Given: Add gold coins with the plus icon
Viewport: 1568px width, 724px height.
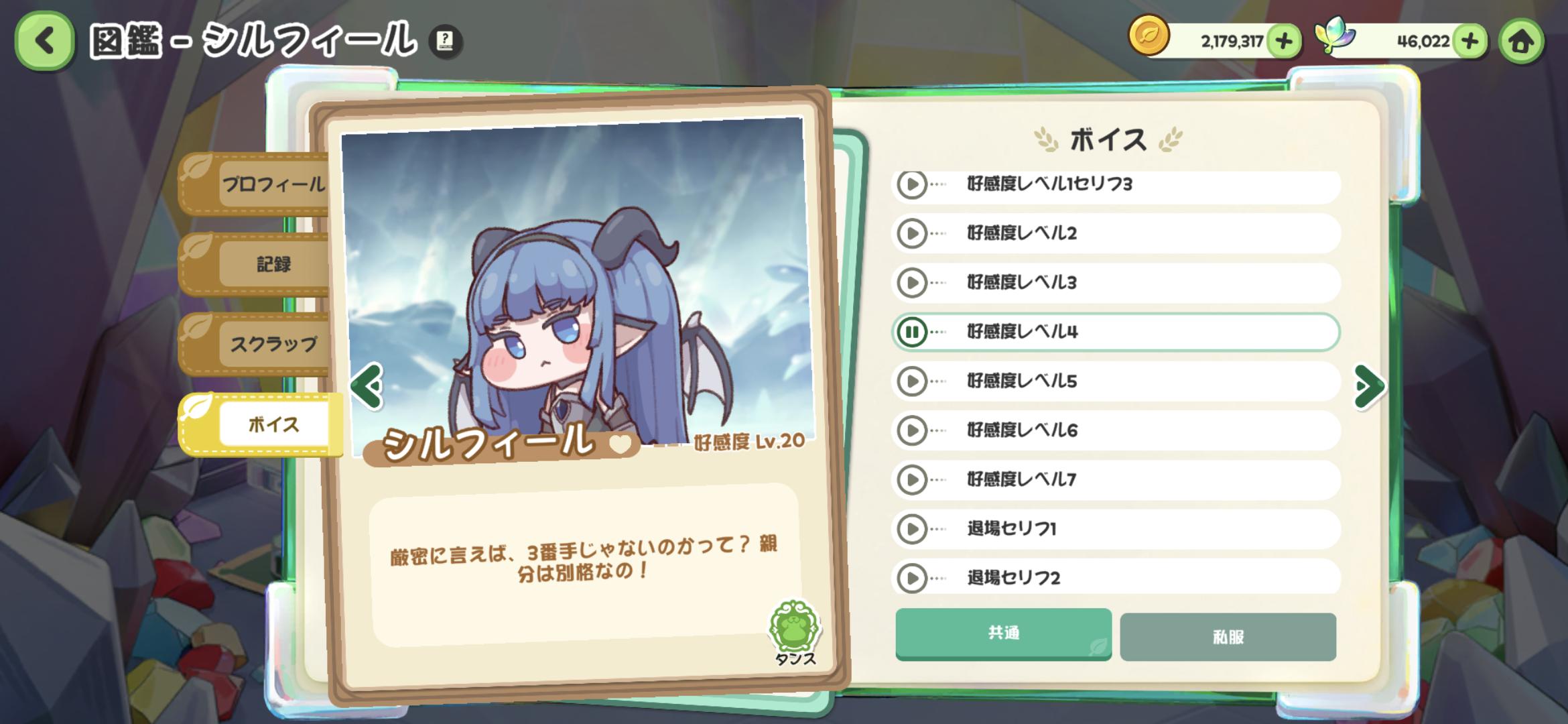Looking at the screenshot, I should tap(1284, 42).
